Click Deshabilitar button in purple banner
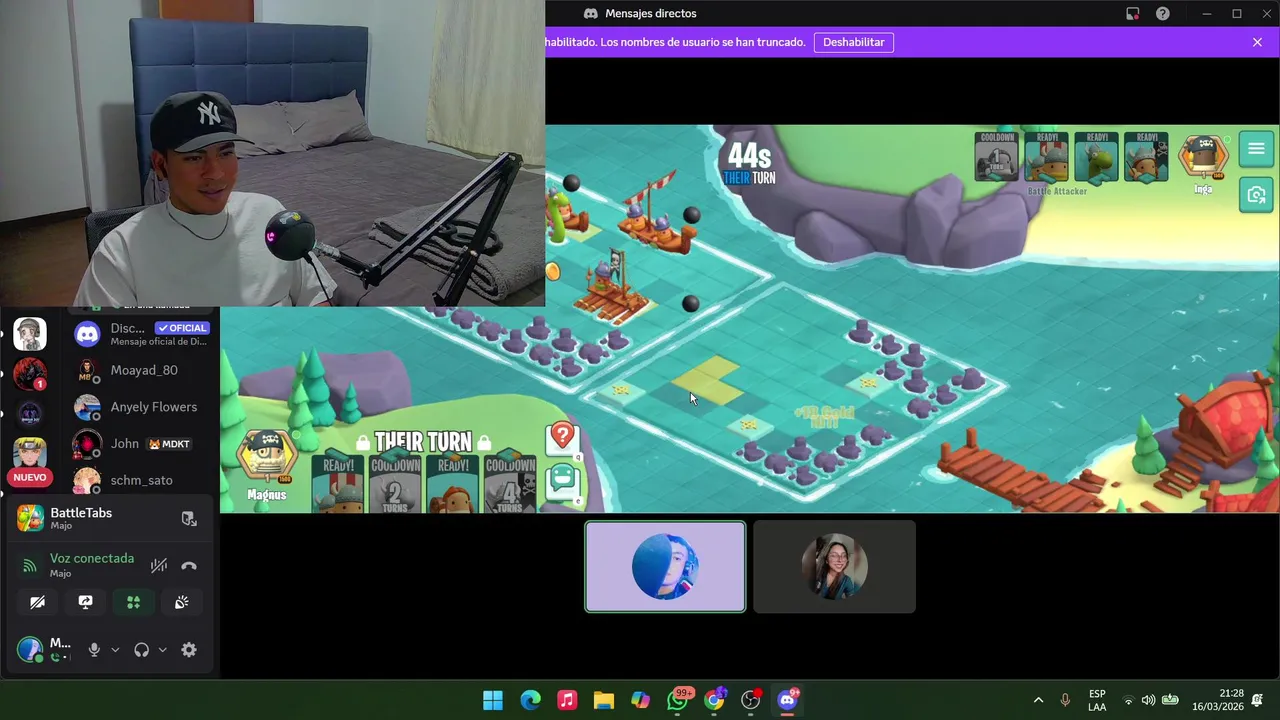1280x720 pixels. pos(854,42)
